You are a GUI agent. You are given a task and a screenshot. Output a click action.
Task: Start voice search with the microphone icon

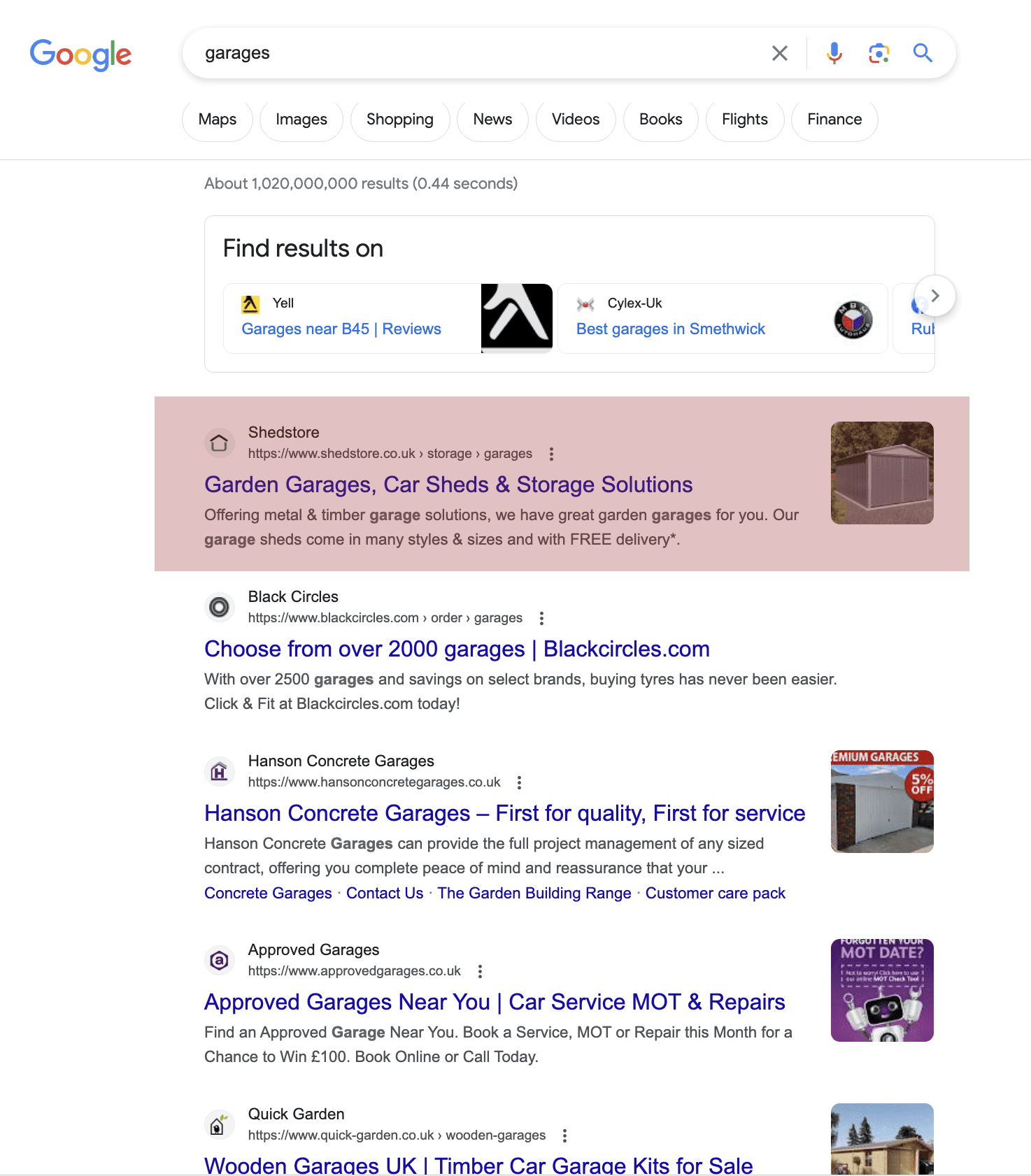pos(834,53)
